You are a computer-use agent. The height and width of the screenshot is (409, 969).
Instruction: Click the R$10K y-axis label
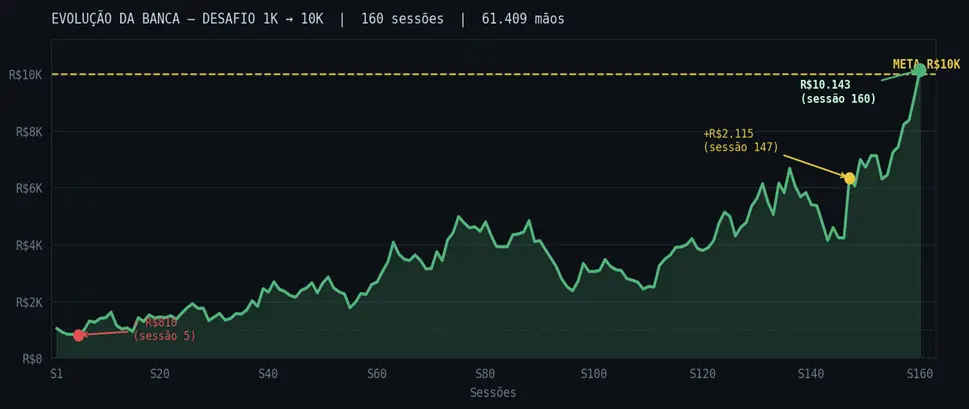tap(24, 74)
